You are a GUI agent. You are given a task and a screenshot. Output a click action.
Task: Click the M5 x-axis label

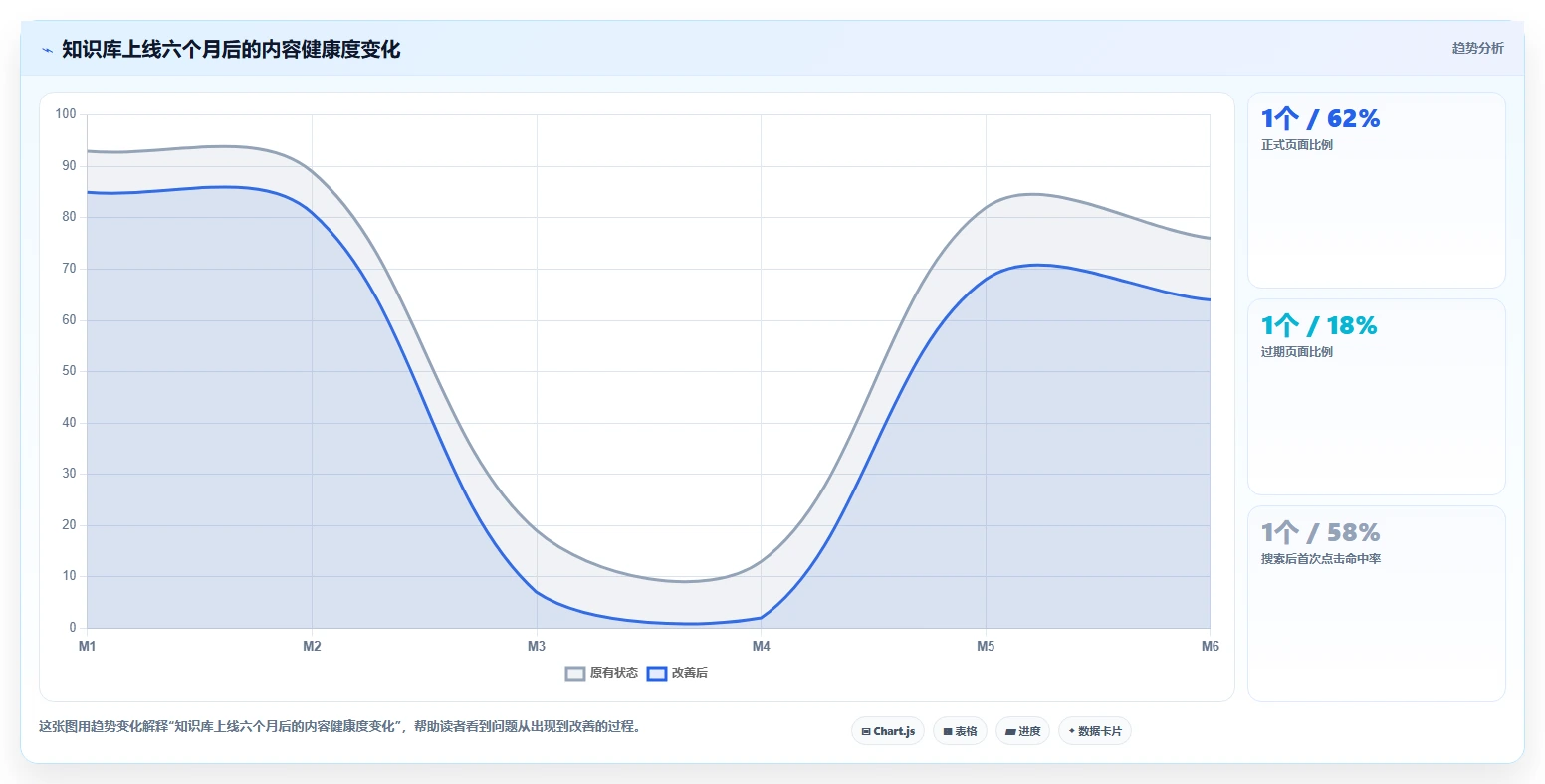point(986,647)
